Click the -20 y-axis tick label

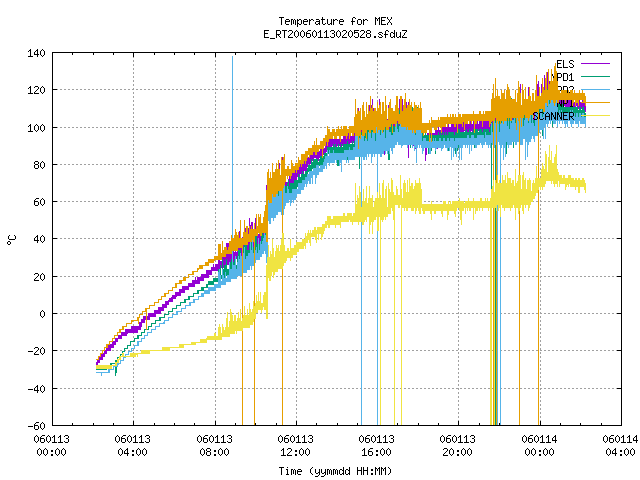coord(36,351)
